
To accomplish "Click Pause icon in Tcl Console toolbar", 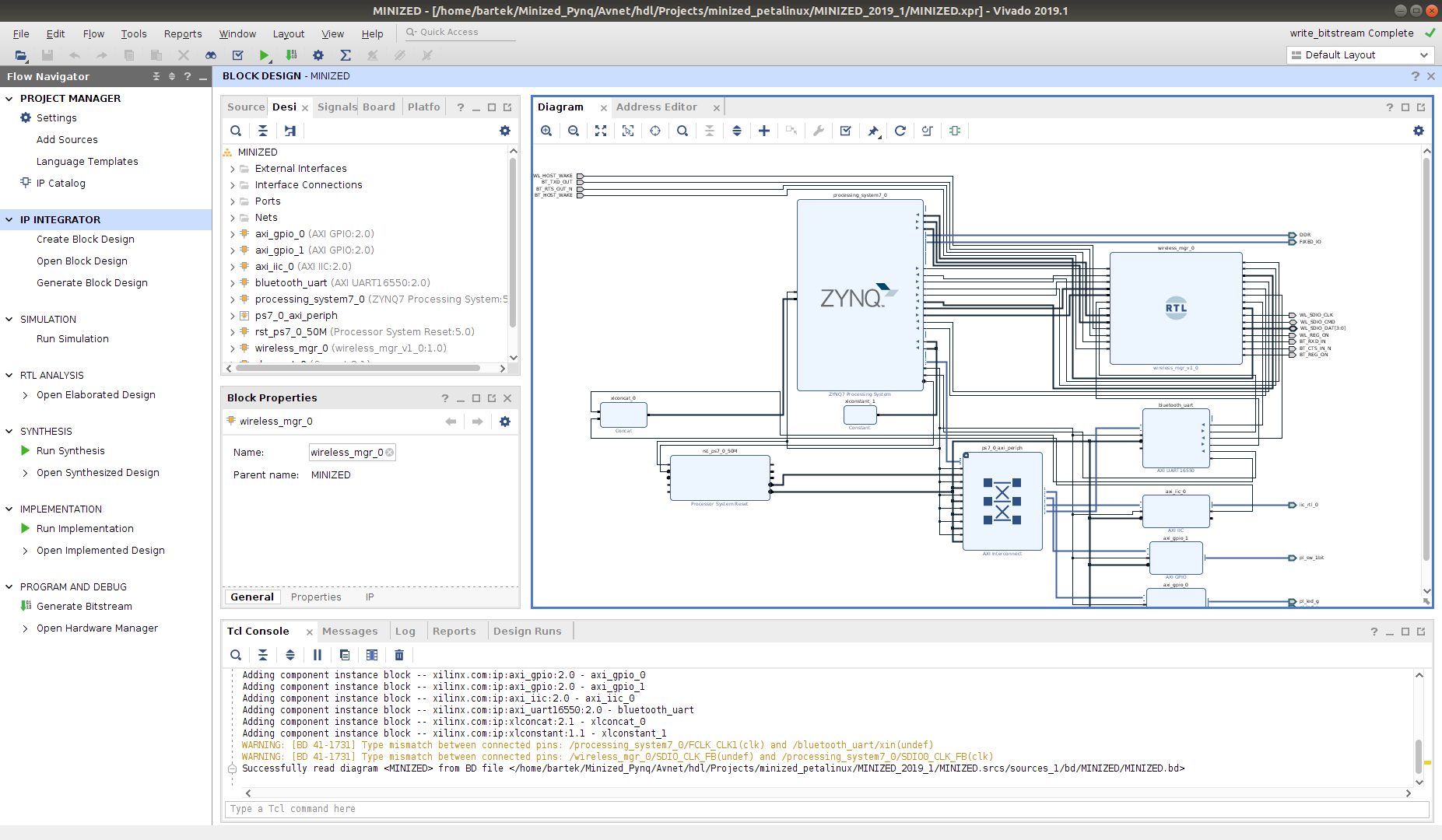I will pyautogui.click(x=318, y=655).
